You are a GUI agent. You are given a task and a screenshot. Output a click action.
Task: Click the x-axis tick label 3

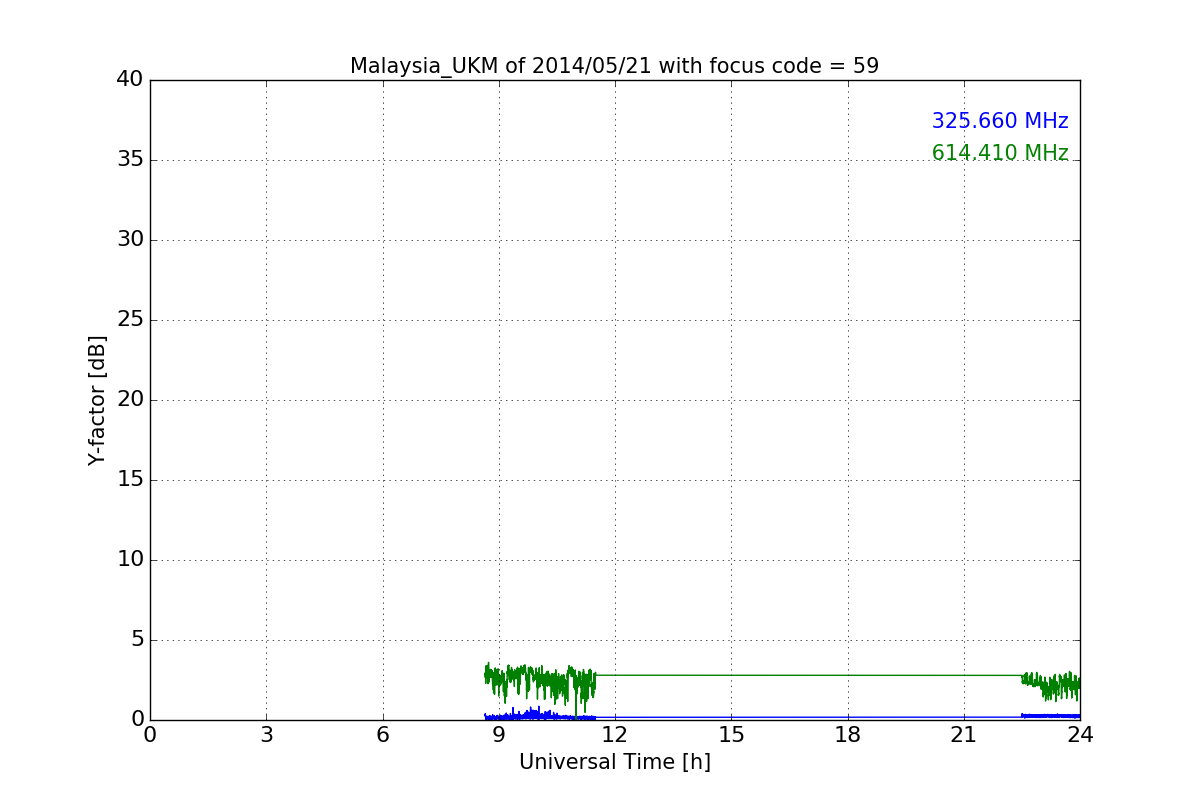coord(266,735)
